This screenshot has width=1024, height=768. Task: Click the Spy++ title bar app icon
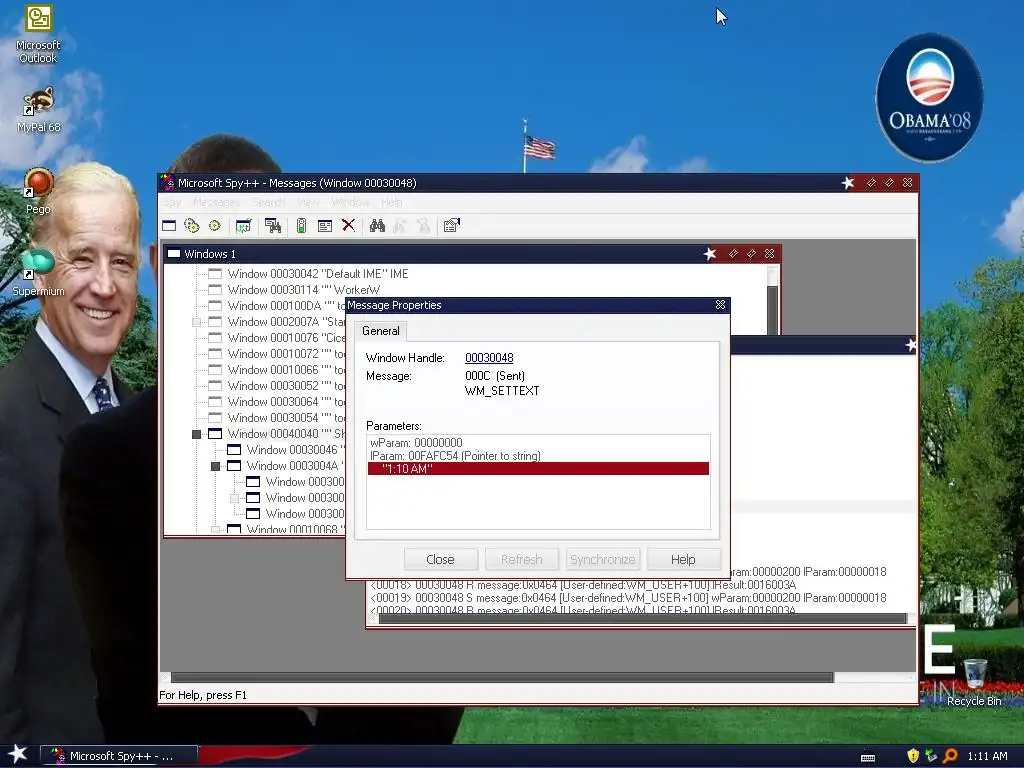point(168,183)
